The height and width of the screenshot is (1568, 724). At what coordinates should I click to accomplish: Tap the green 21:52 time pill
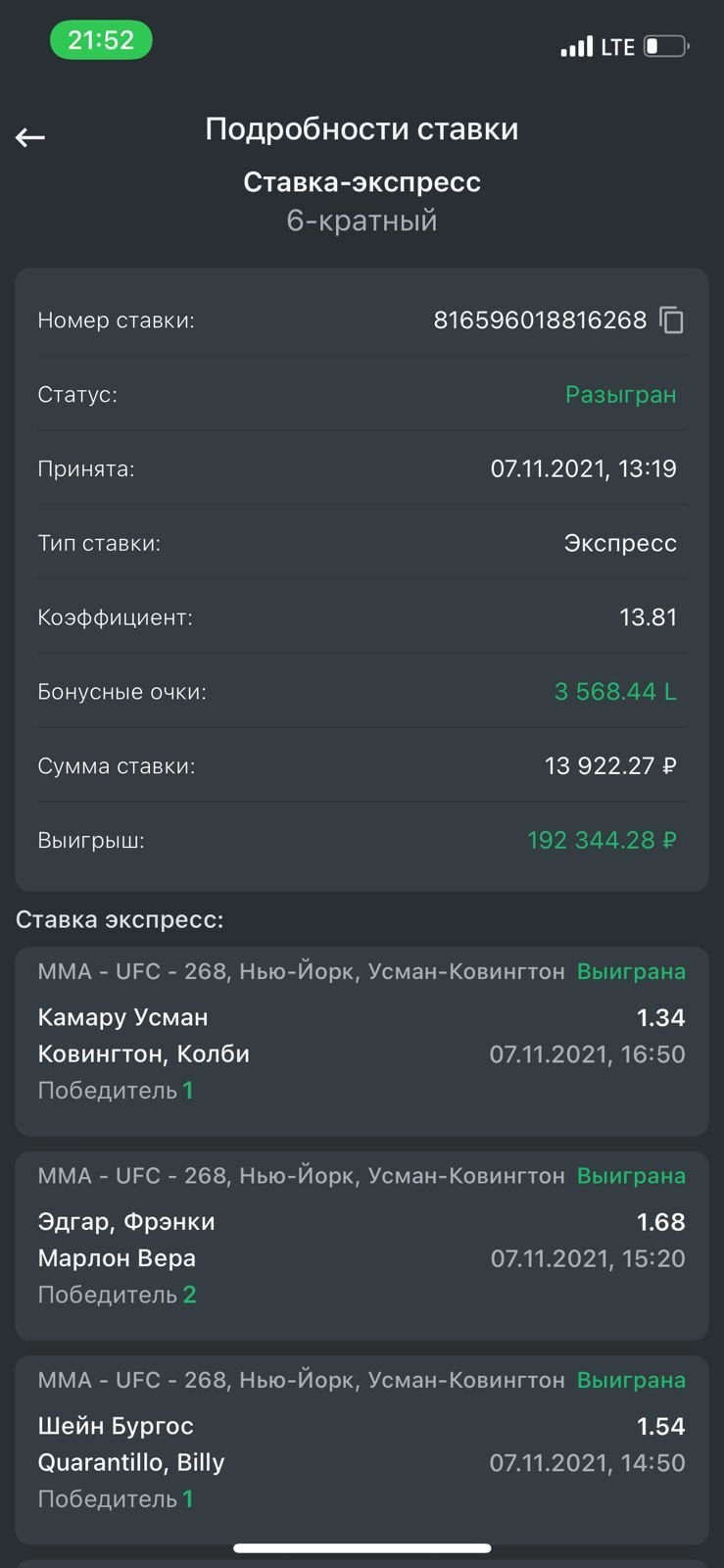click(x=101, y=40)
